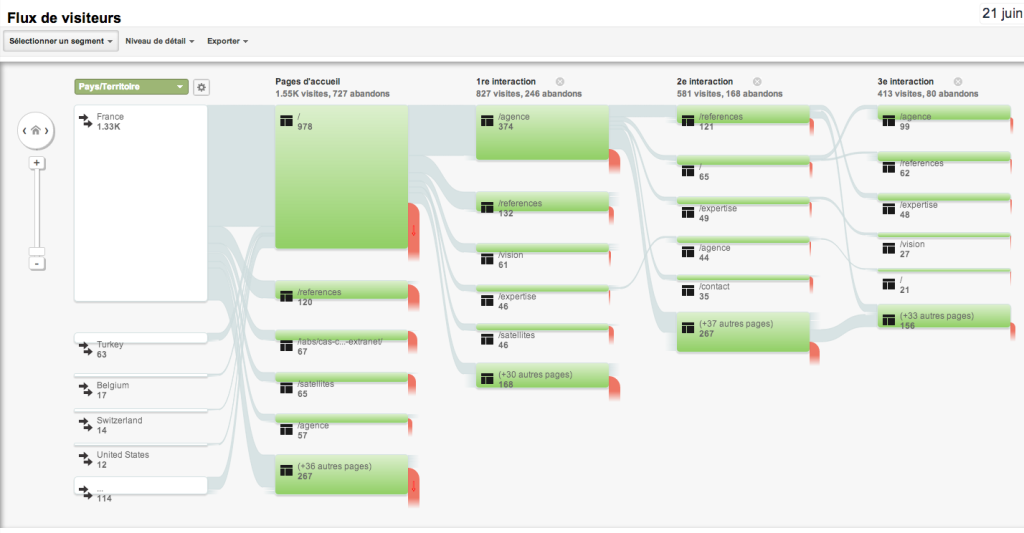Screen dimensions: 1024x533
Task: Click the France source arrow icon
Action: point(86,121)
